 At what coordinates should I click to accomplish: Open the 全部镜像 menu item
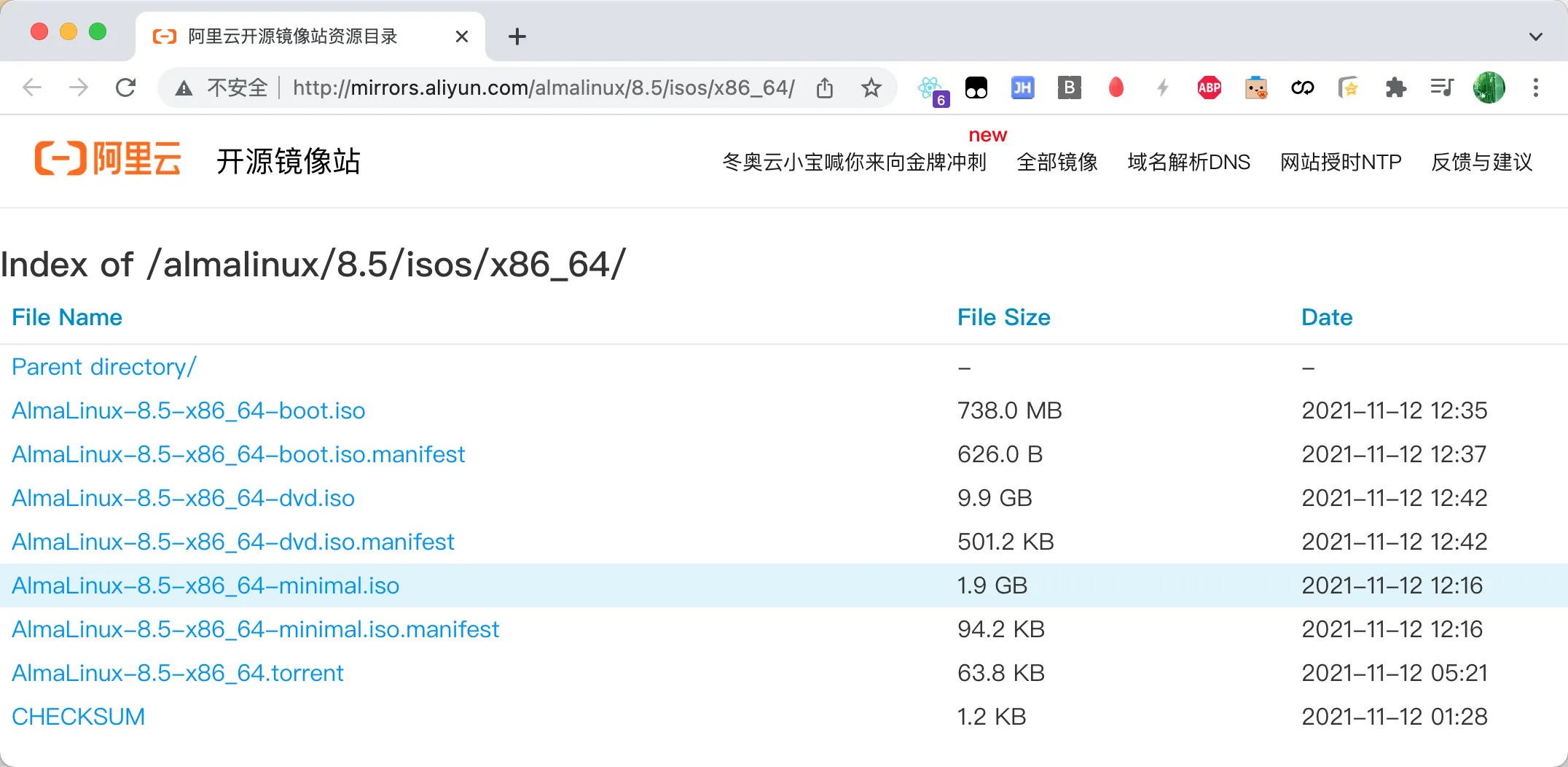1057,162
